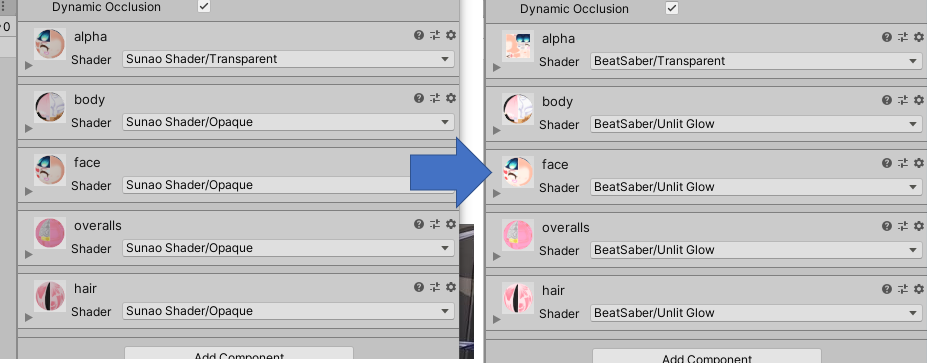
Task: Select face material preview thumbnail, right panel
Action: point(518,172)
